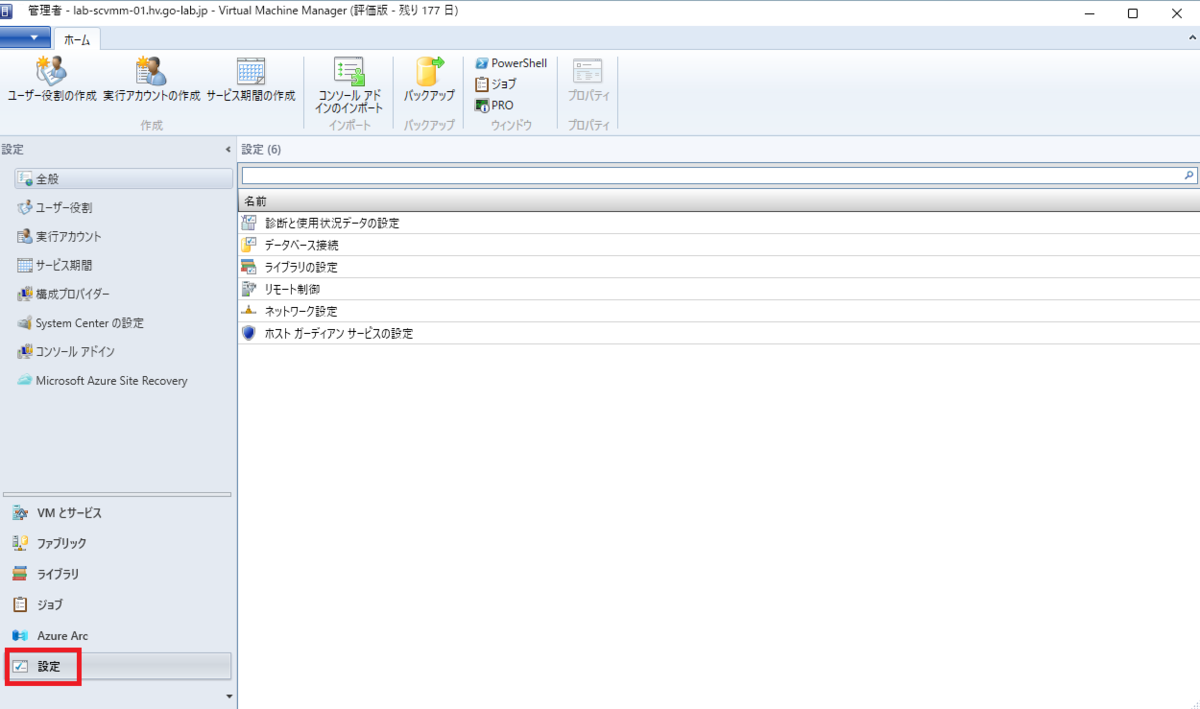Select 診断と使用状況データの設定 row
Viewport: 1200px width, 709px height.
[719, 223]
